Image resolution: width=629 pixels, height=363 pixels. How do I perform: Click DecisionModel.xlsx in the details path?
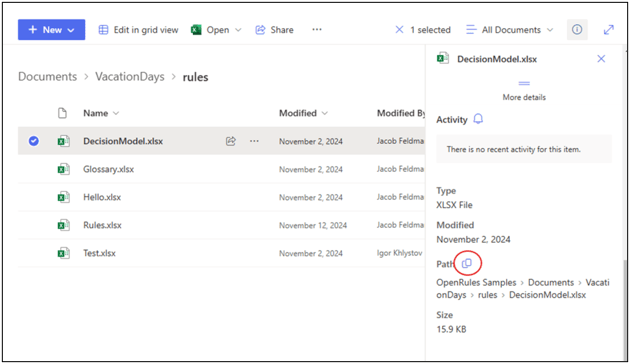point(548,295)
